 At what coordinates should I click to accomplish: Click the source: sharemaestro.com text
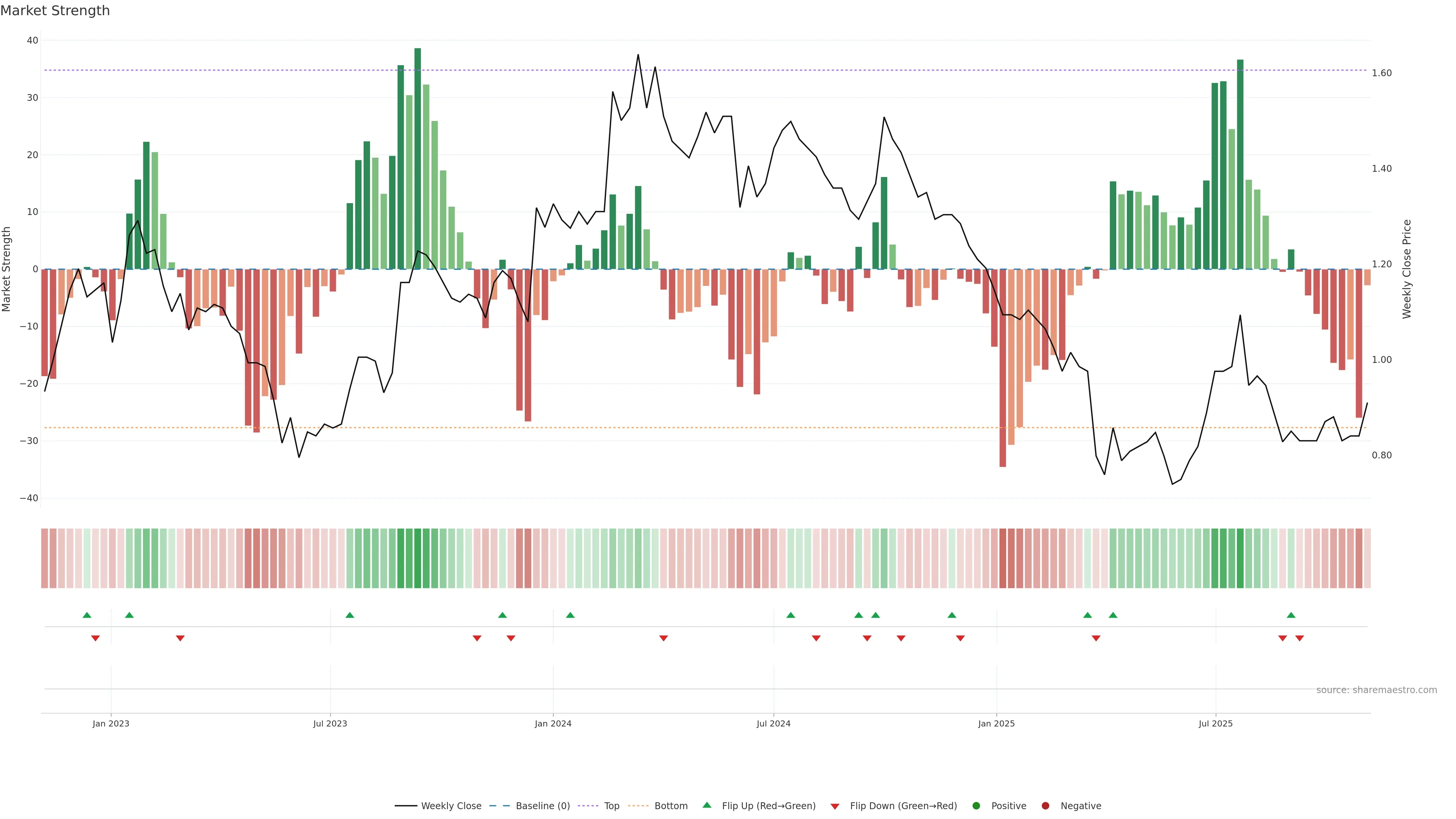point(1376,690)
